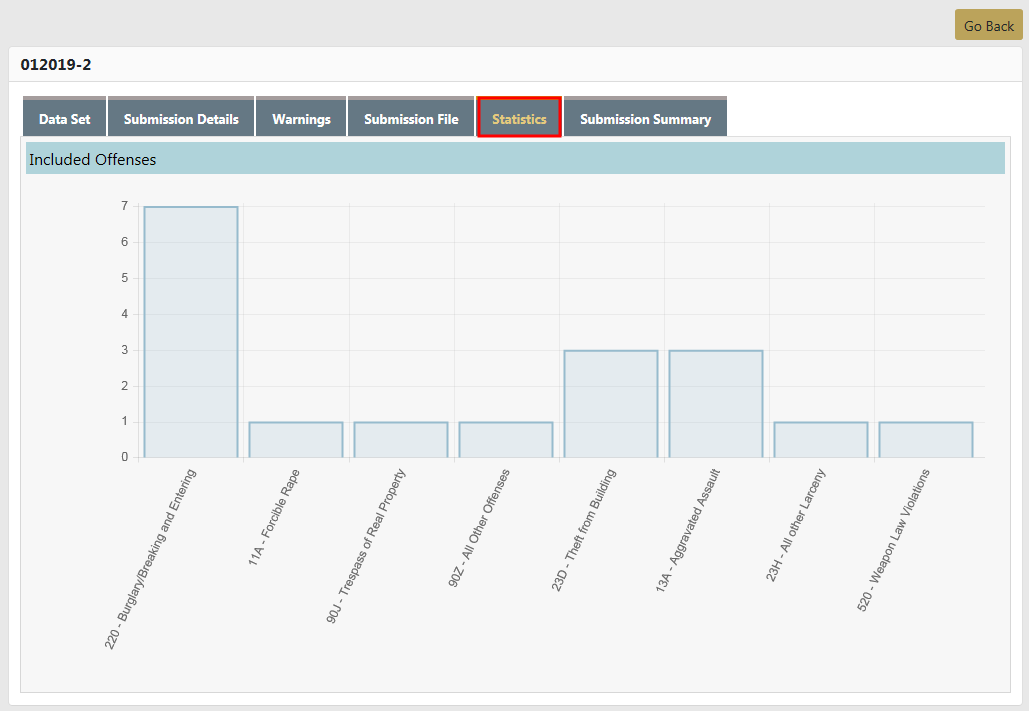Click the 012019-2 submission title
Viewport: 1029px width, 711px height.
point(56,65)
